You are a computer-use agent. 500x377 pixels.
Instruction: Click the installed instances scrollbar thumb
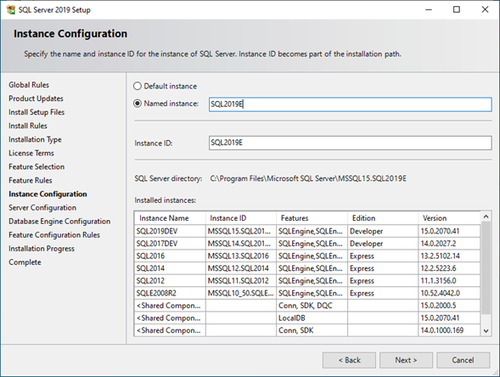coord(486,268)
